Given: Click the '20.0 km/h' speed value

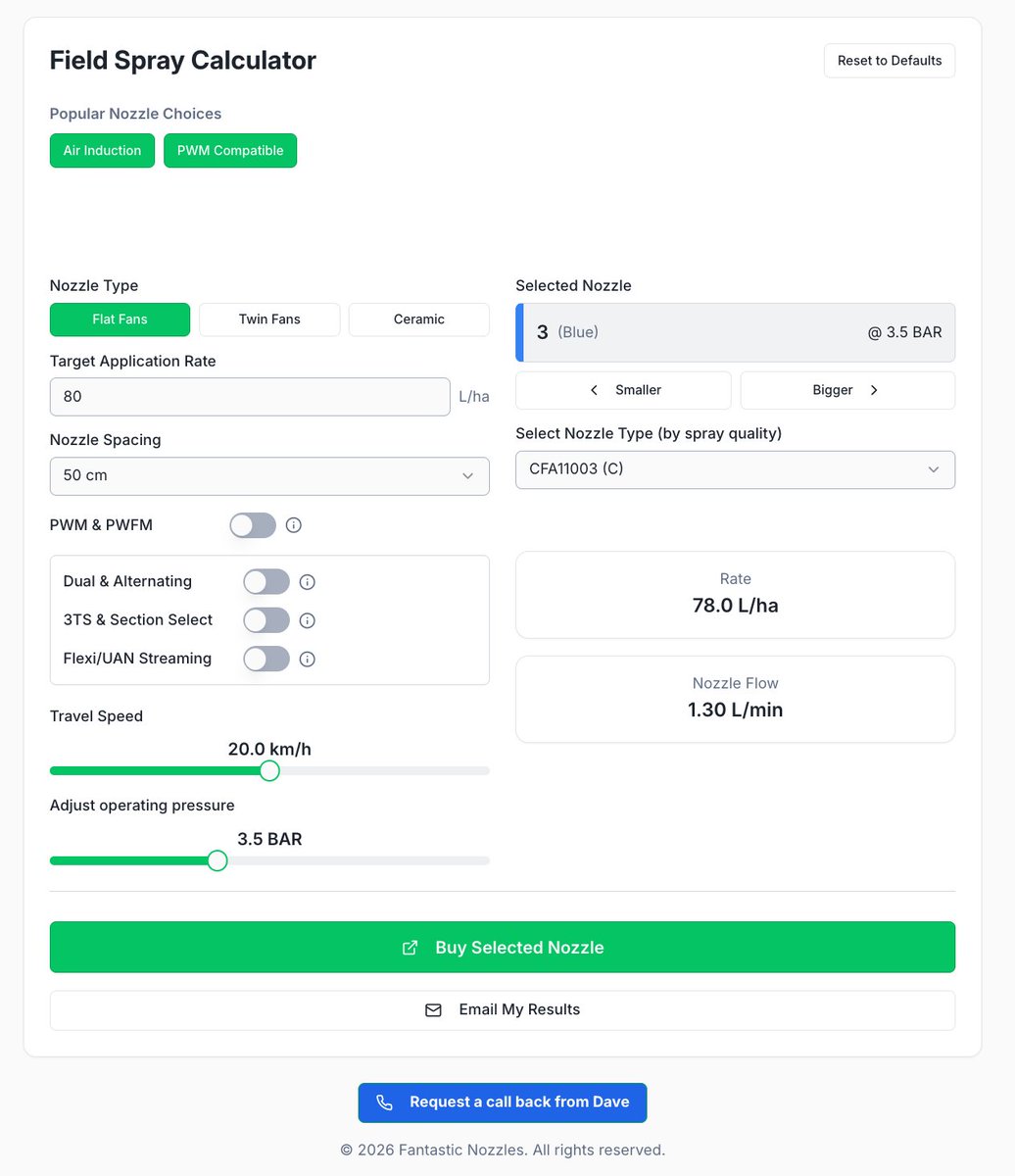Looking at the screenshot, I should [x=269, y=750].
